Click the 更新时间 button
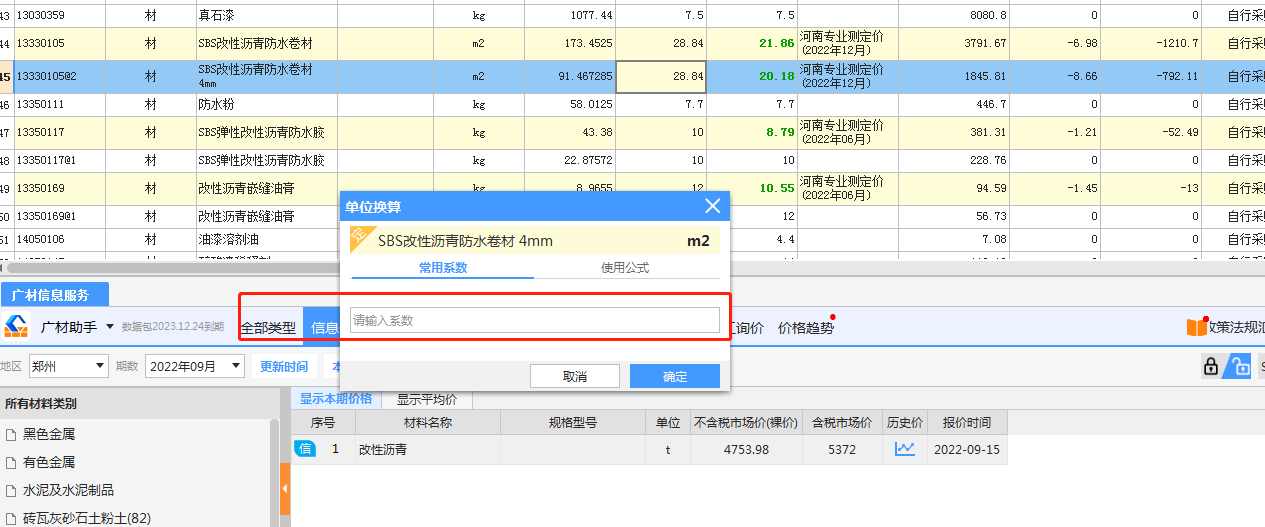The image size is (1265, 527). 284,366
